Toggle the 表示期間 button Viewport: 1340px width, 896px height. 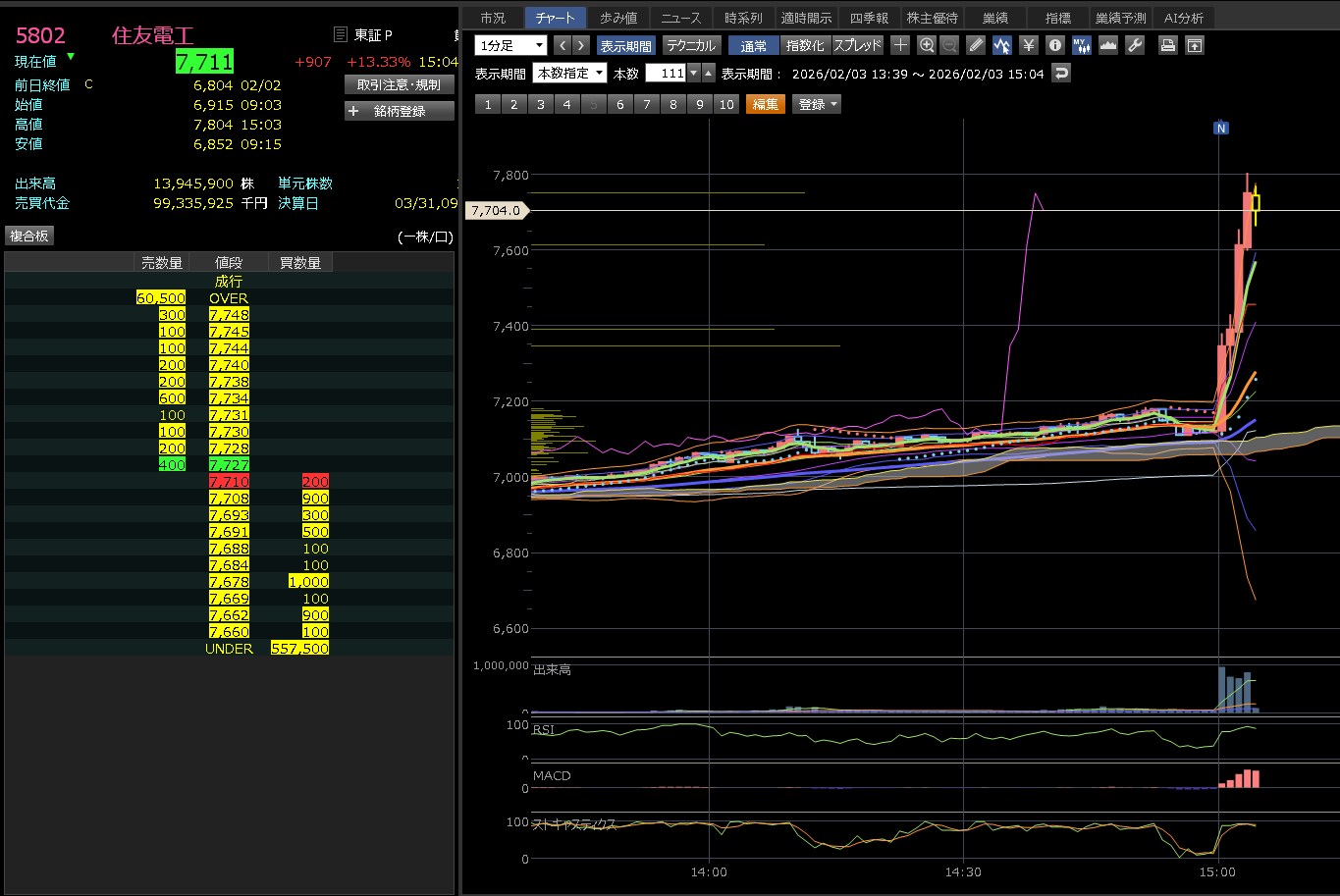tap(625, 45)
